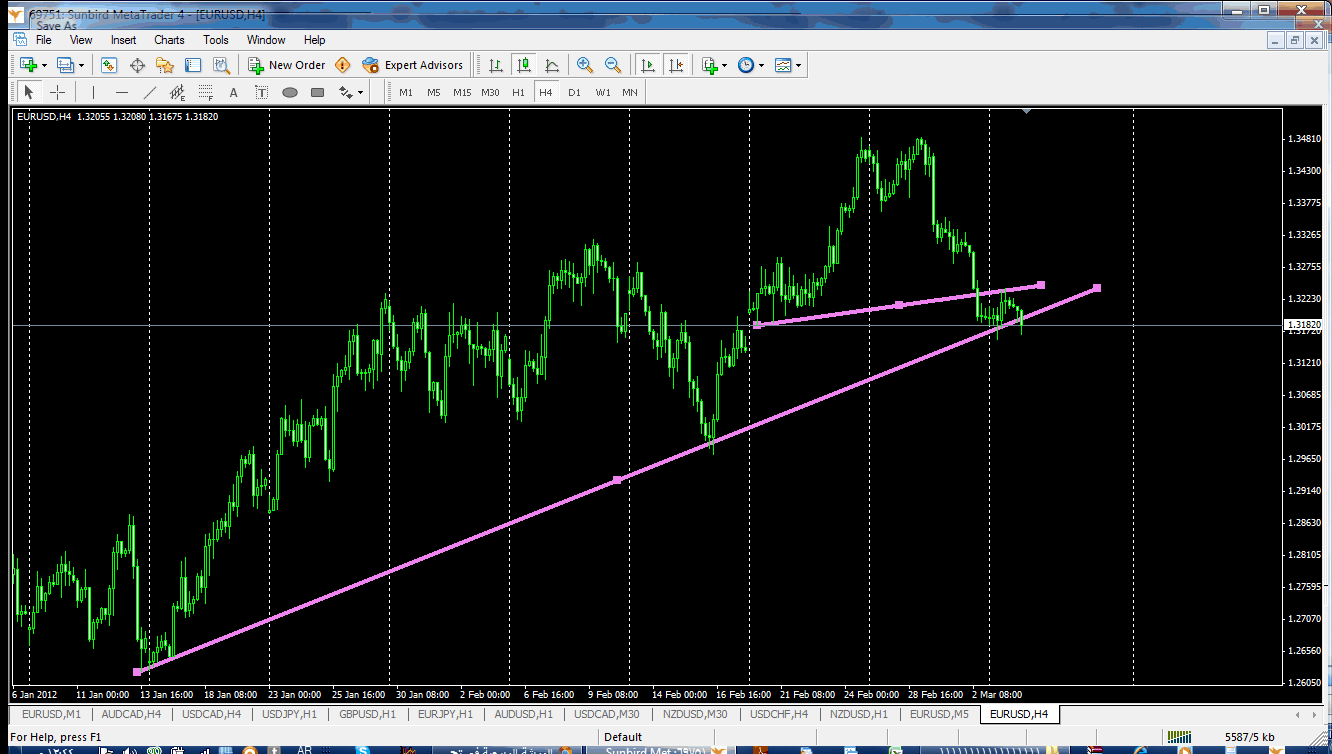Select the Trendline drawing tool
The height and width of the screenshot is (754, 1332).
click(x=150, y=92)
